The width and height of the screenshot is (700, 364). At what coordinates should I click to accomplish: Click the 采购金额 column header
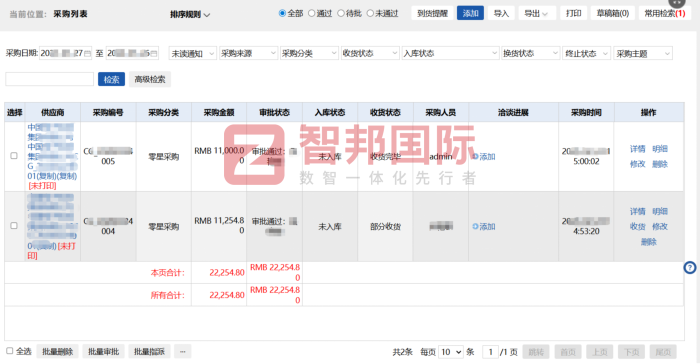pos(219,113)
